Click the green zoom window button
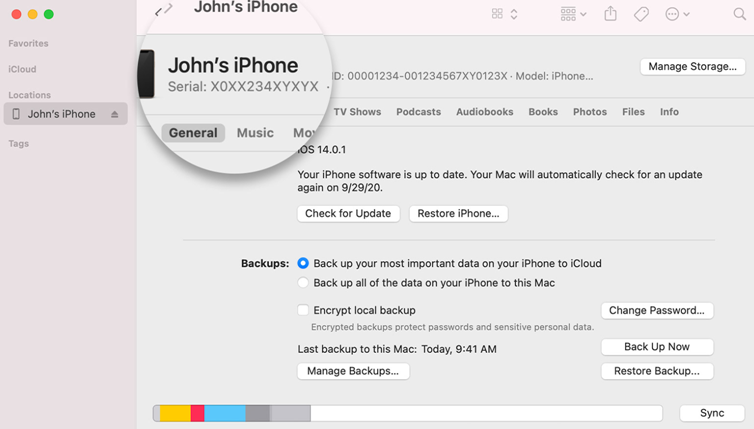The height and width of the screenshot is (429, 754). (49, 14)
